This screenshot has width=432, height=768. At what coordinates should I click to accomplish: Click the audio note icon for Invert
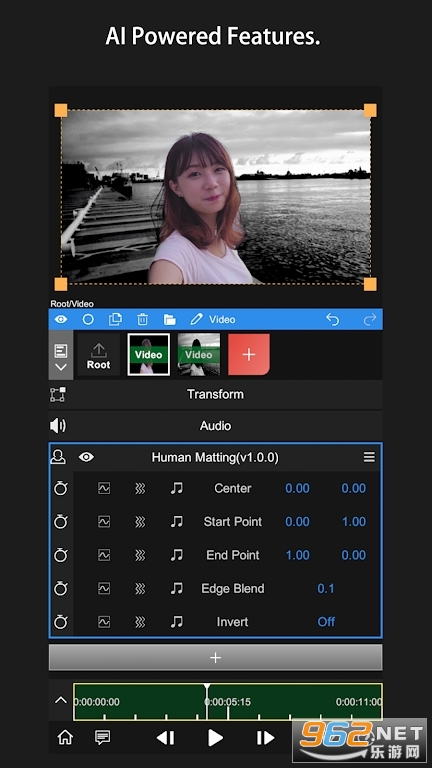coord(177,622)
